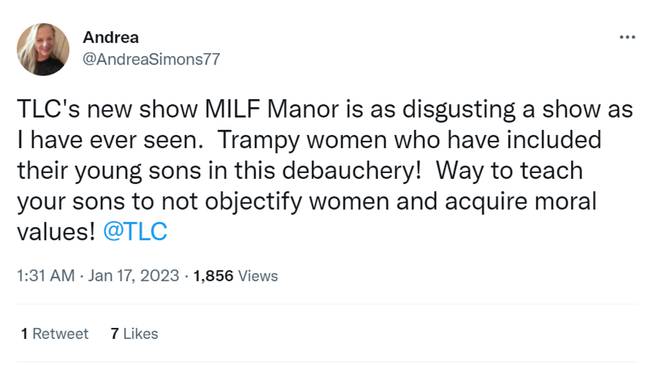
Task: Open the Retweet label to see retweeters
Action: [60, 334]
